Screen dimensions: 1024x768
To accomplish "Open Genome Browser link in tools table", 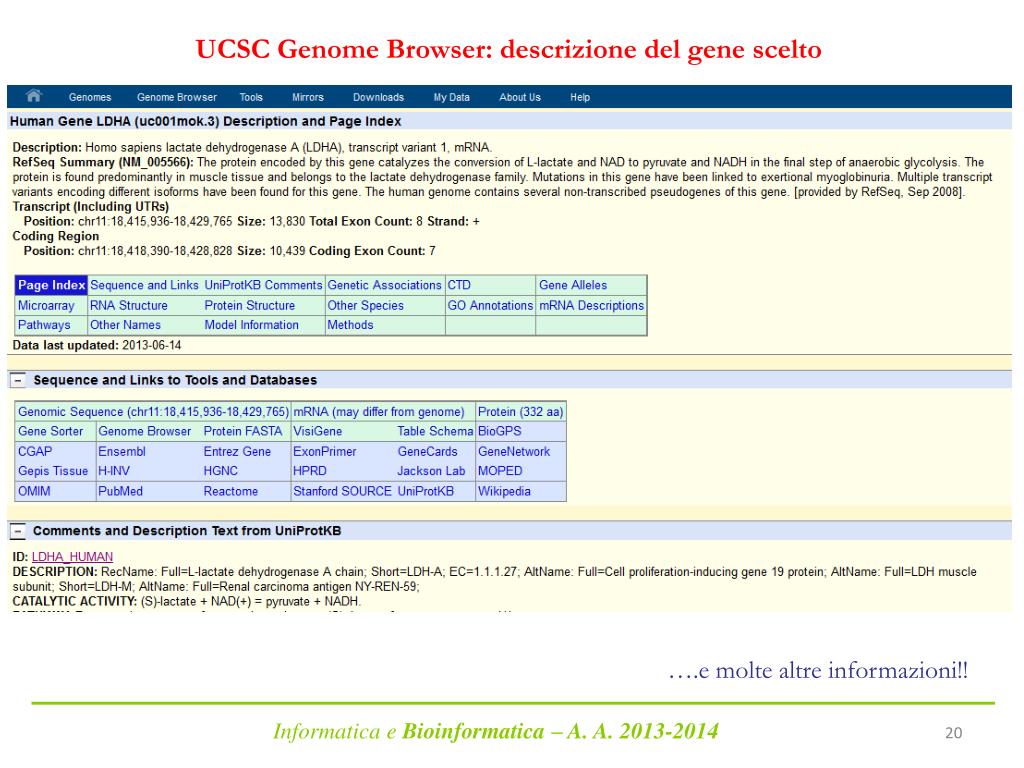I will point(144,432).
